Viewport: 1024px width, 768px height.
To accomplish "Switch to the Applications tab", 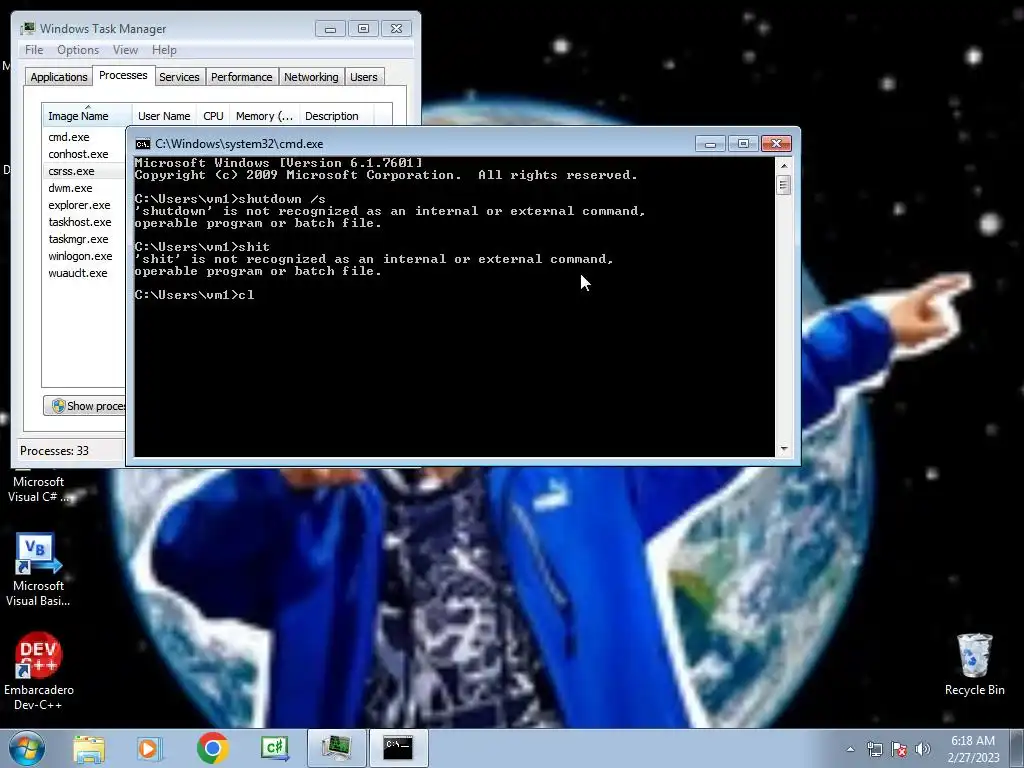I will pos(59,77).
